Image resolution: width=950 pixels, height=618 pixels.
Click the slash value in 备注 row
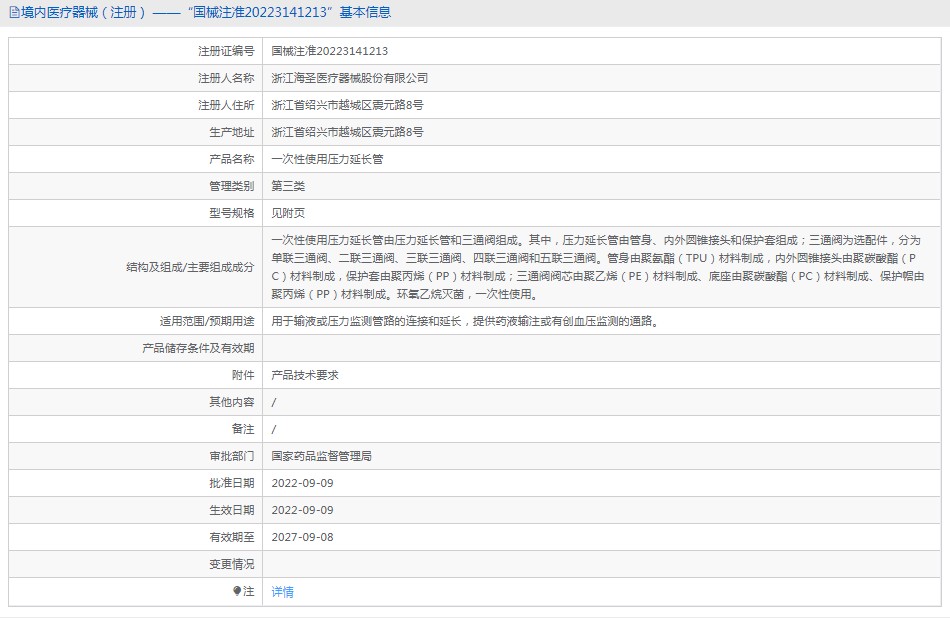[274, 430]
